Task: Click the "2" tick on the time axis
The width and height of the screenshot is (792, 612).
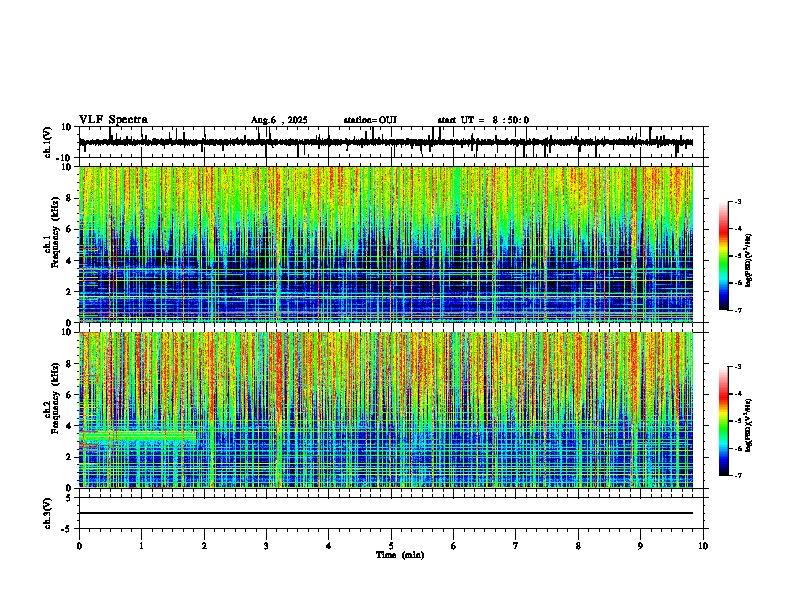Action: click(204, 546)
